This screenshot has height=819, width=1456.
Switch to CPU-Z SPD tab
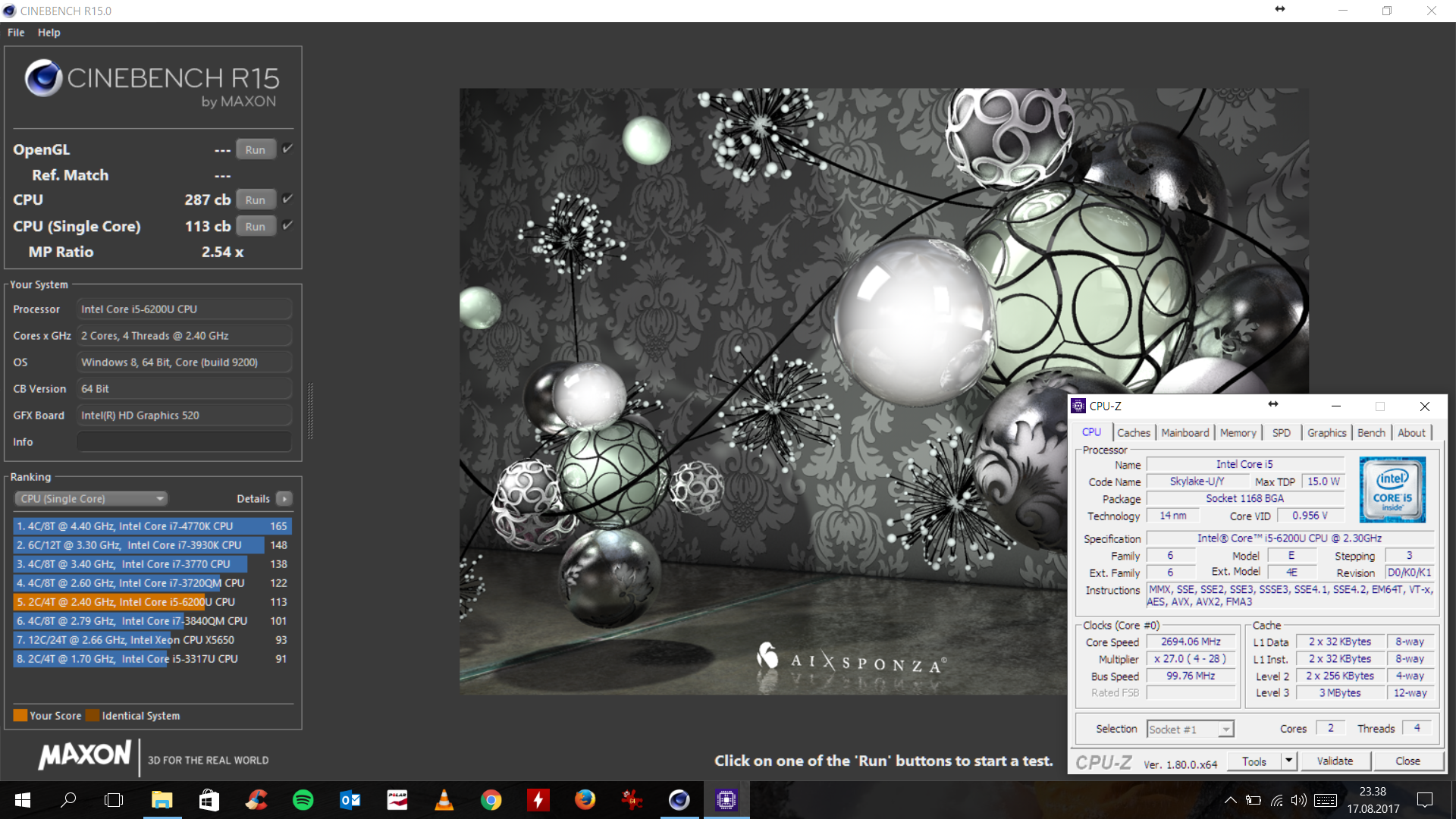[x=1281, y=432]
